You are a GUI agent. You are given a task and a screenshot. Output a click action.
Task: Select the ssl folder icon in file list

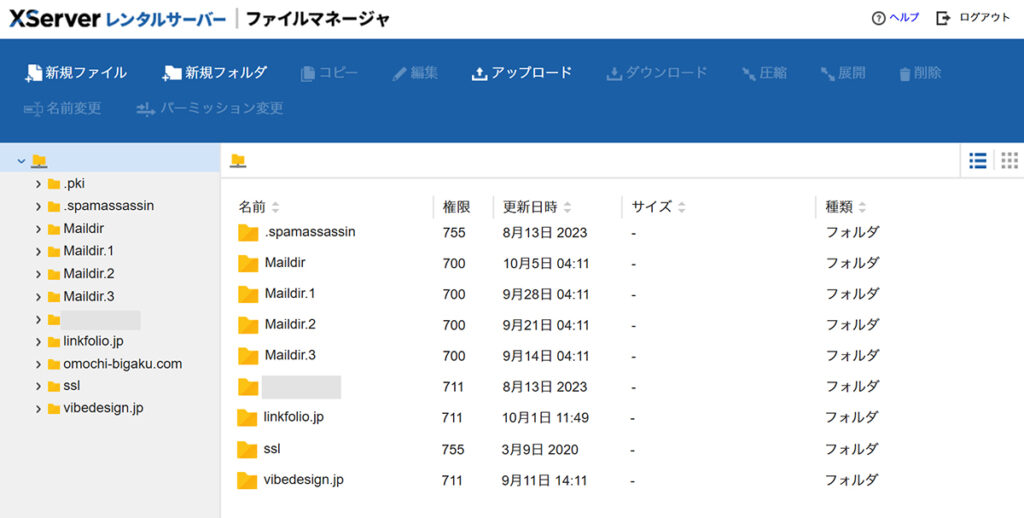tap(247, 449)
